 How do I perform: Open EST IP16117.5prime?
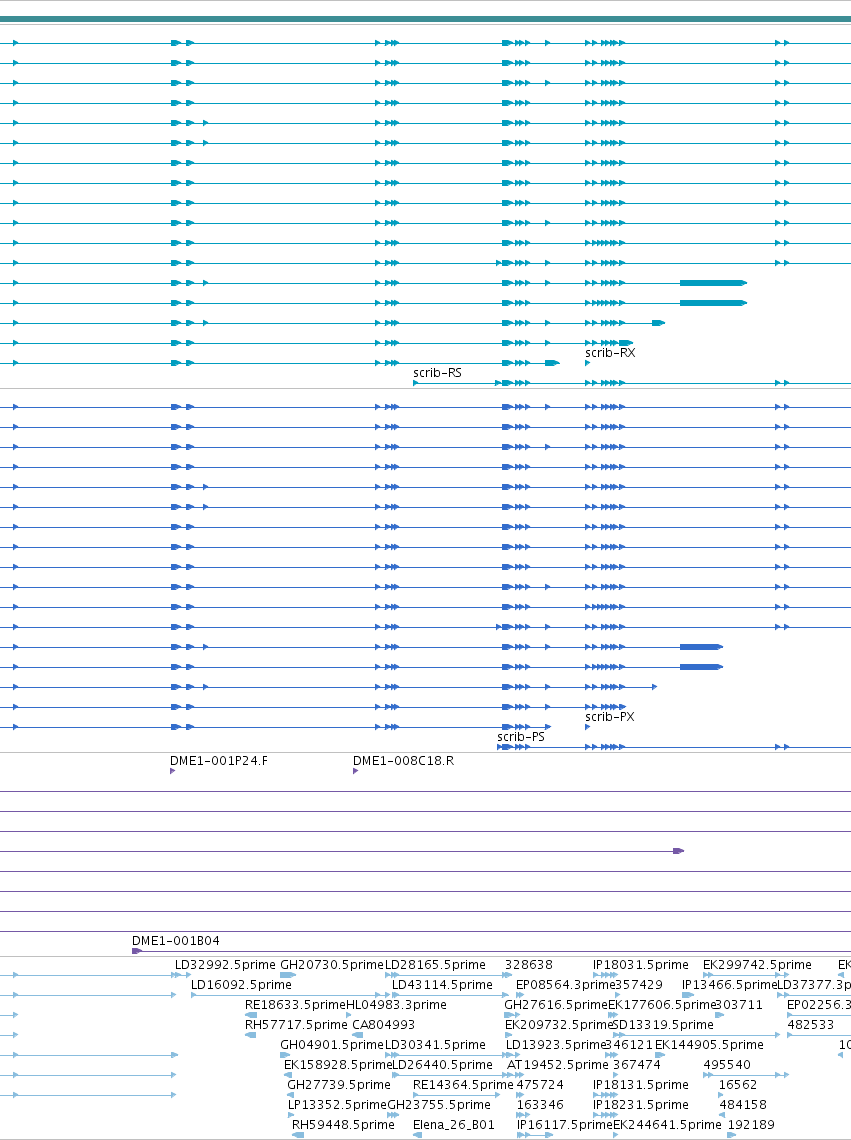pyautogui.click(x=565, y=1125)
